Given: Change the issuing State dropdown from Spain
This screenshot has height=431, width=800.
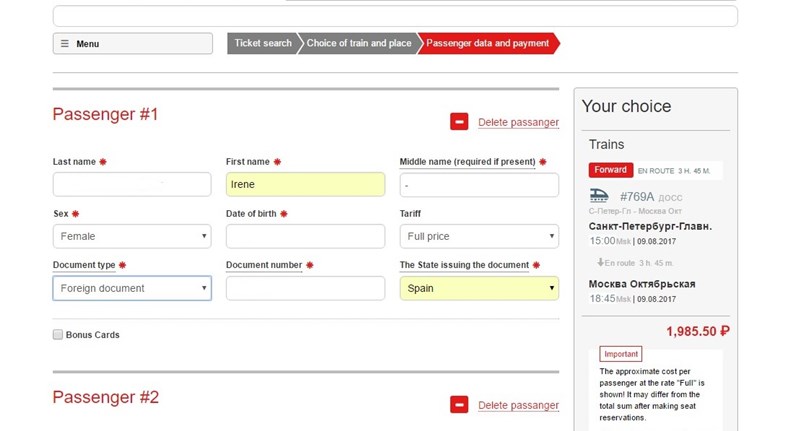Looking at the screenshot, I should [x=479, y=288].
